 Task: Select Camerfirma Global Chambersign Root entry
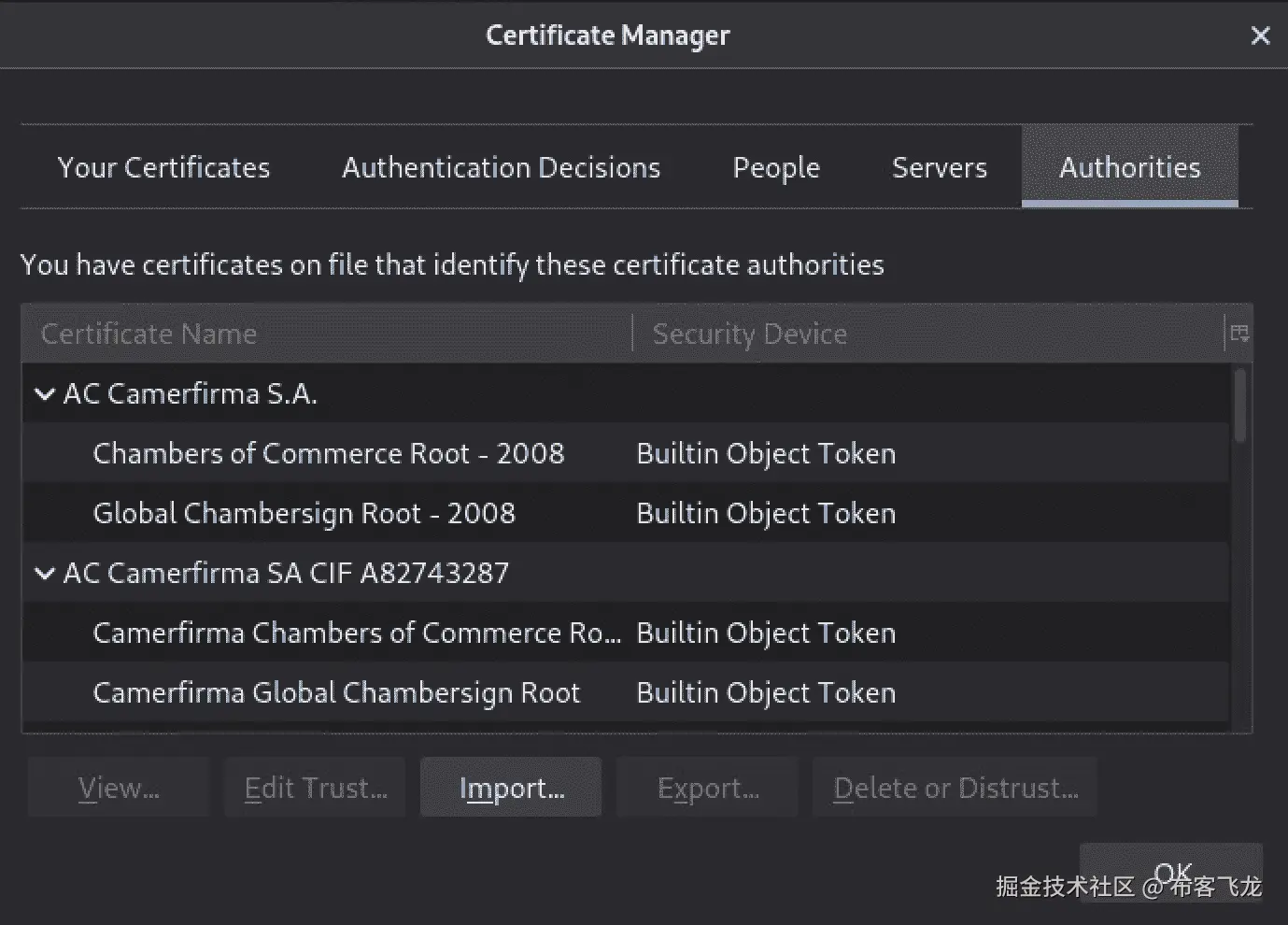336,692
